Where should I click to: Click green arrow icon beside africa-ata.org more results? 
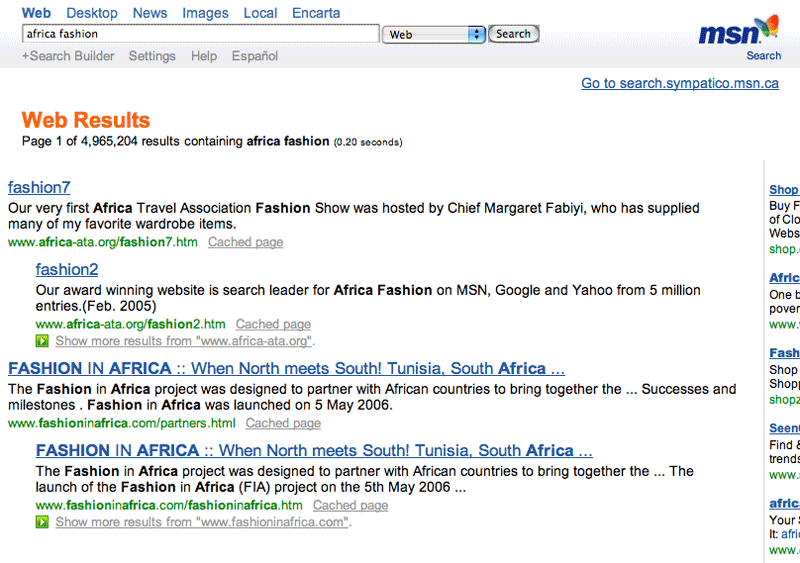click(x=42, y=341)
